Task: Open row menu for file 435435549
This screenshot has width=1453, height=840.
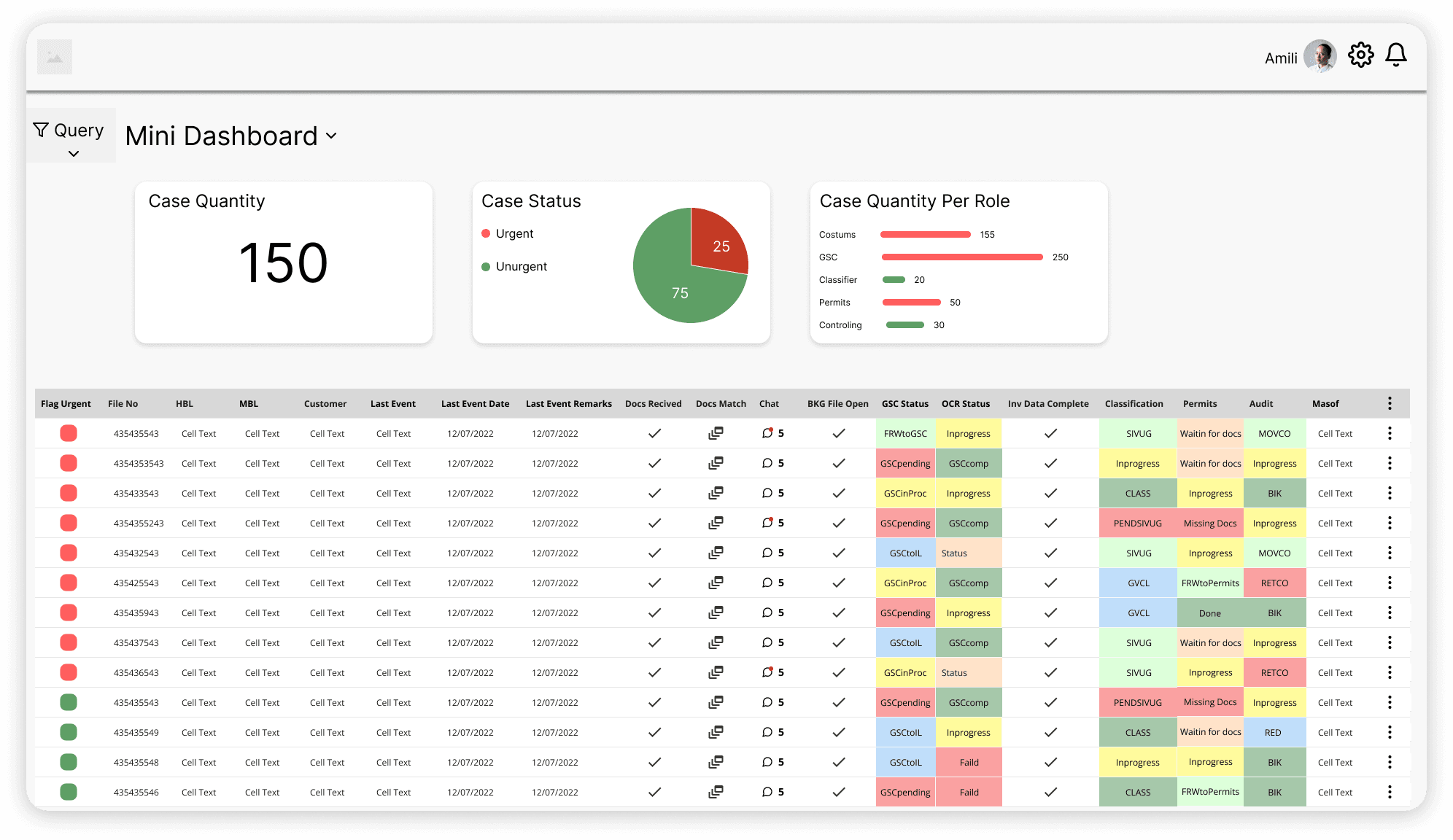Action: click(x=1390, y=732)
